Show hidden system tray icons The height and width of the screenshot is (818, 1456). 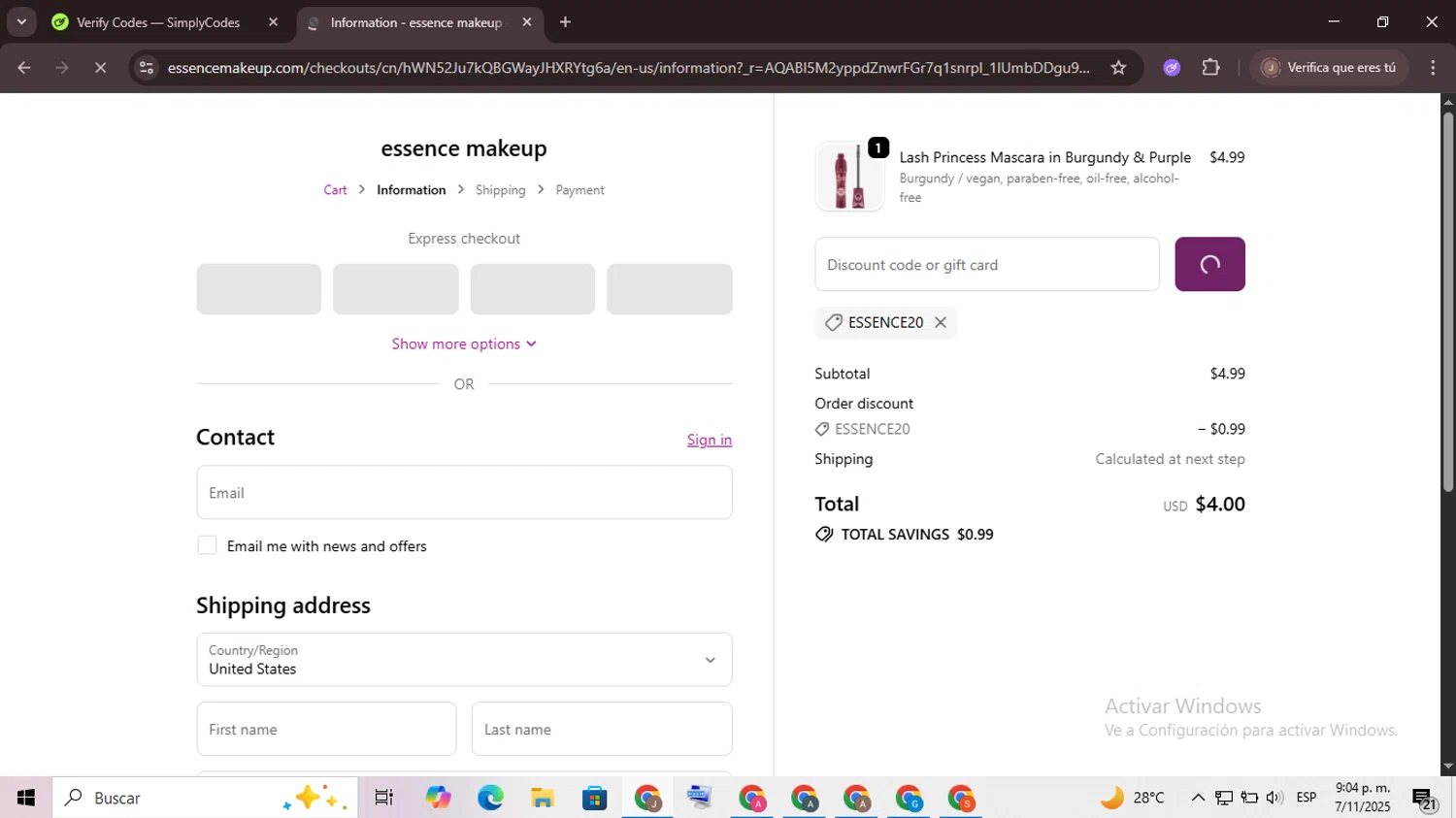click(x=1198, y=798)
